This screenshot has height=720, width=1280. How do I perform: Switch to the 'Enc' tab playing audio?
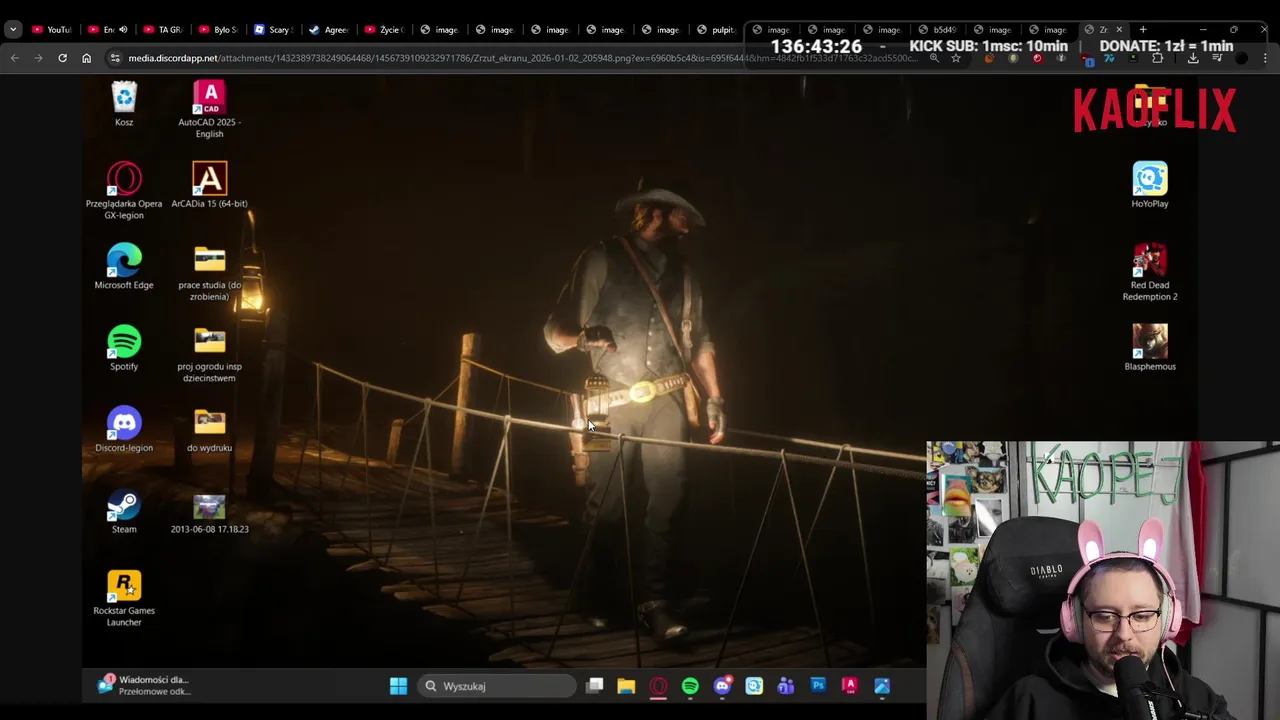point(107,29)
